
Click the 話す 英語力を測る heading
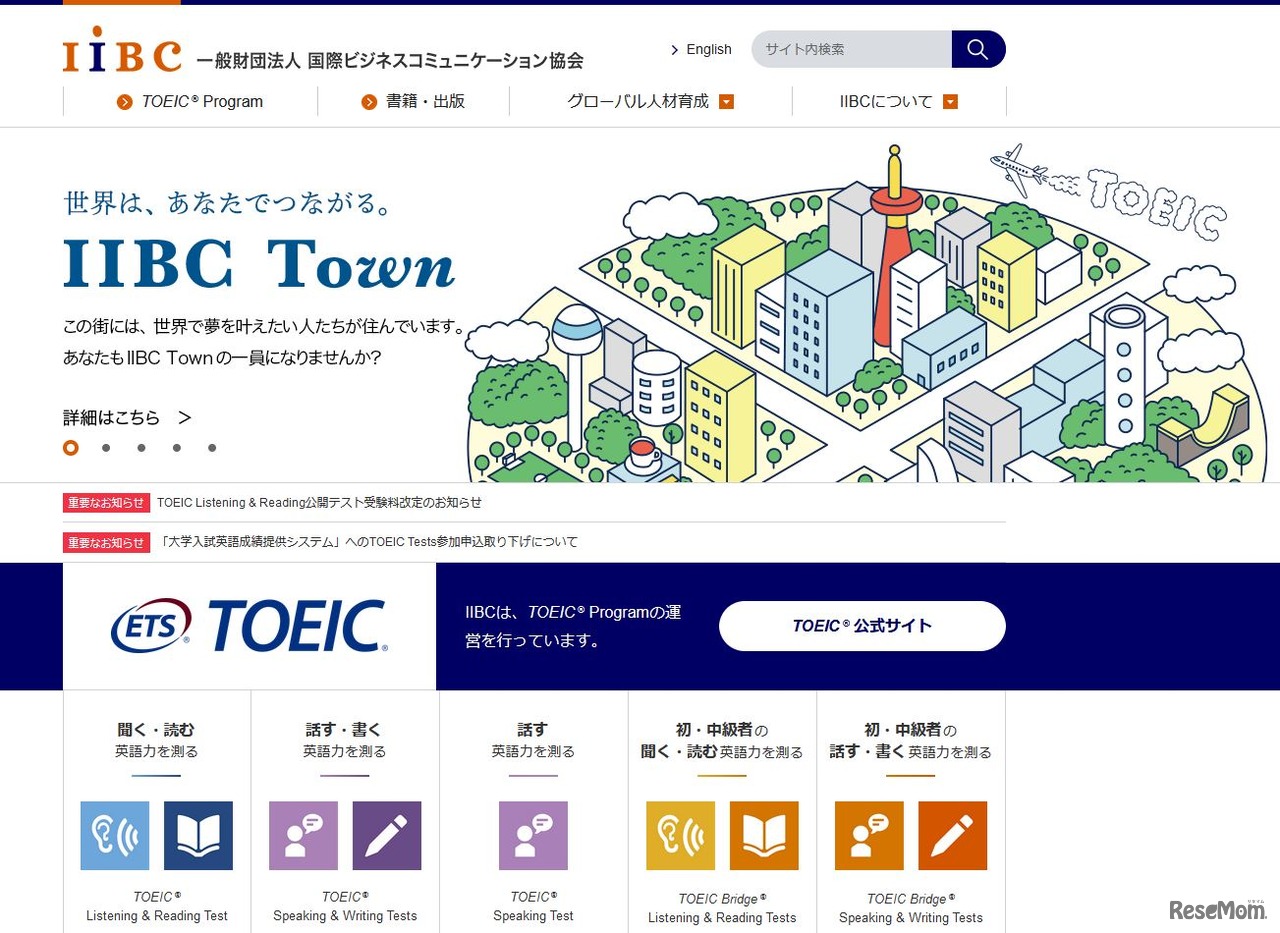pos(533,740)
